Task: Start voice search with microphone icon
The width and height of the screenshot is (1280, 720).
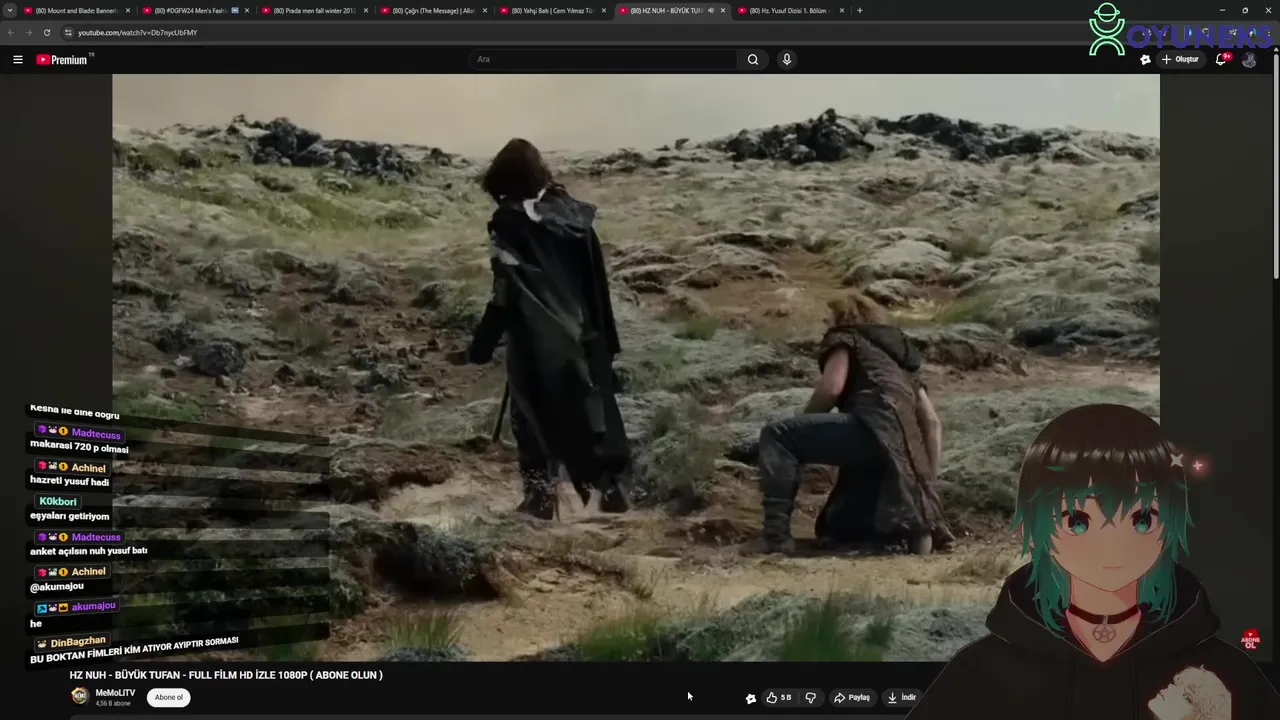Action: [787, 59]
